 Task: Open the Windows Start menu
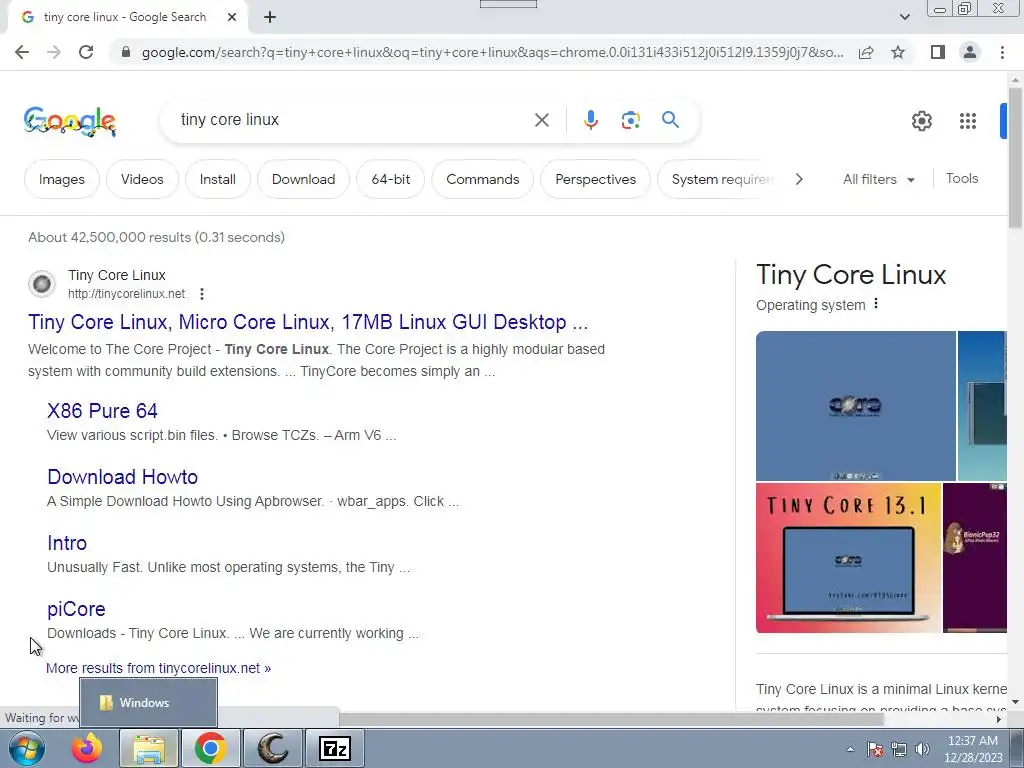tap(27, 748)
